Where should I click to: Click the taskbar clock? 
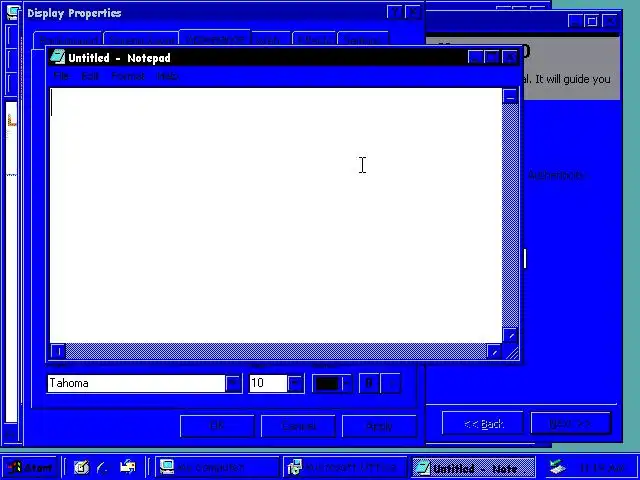(601, 468)
